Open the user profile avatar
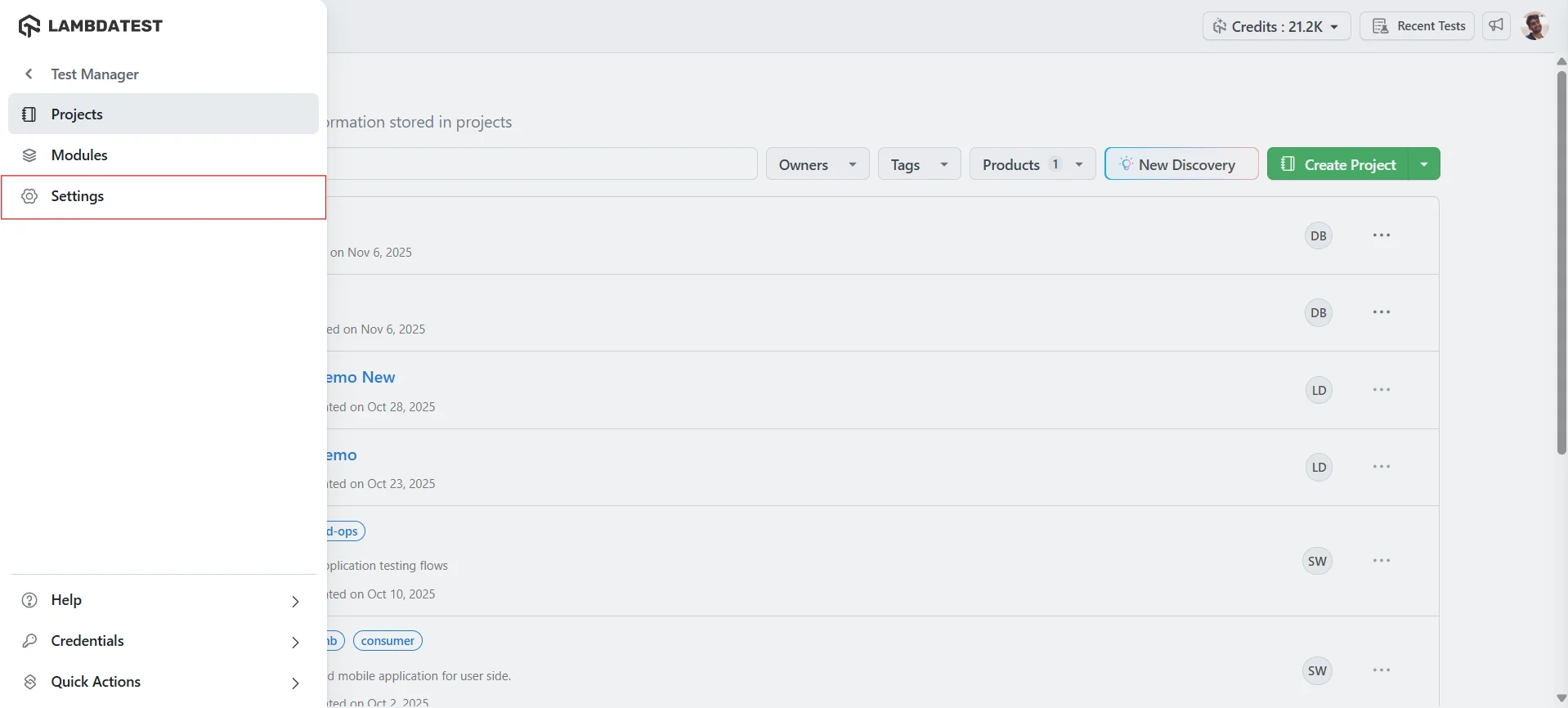The image size is (1568, 708). tap(1534, 26)
